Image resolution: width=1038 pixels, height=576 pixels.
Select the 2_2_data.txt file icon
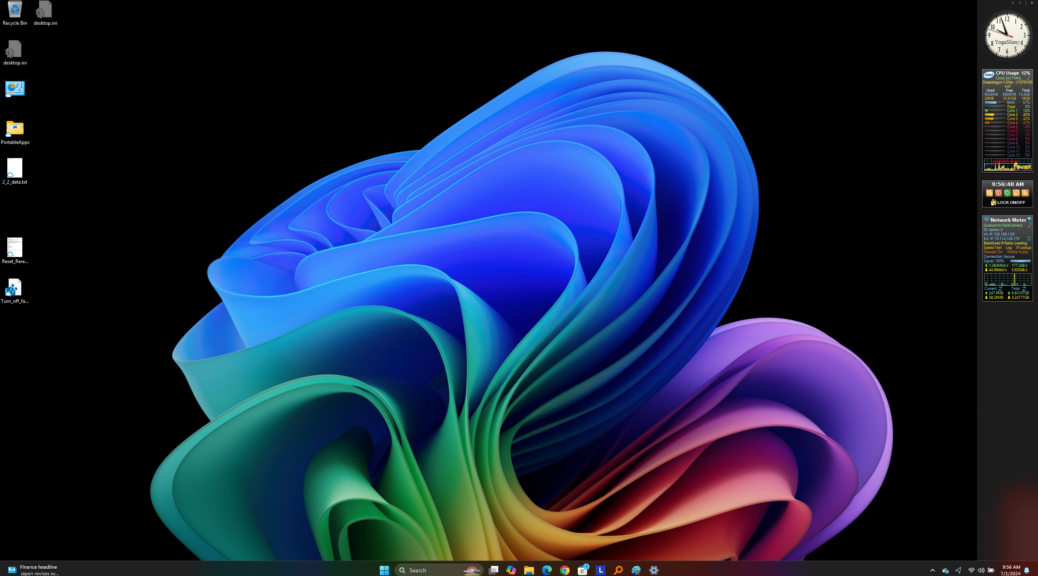click(x=15, y=172)
